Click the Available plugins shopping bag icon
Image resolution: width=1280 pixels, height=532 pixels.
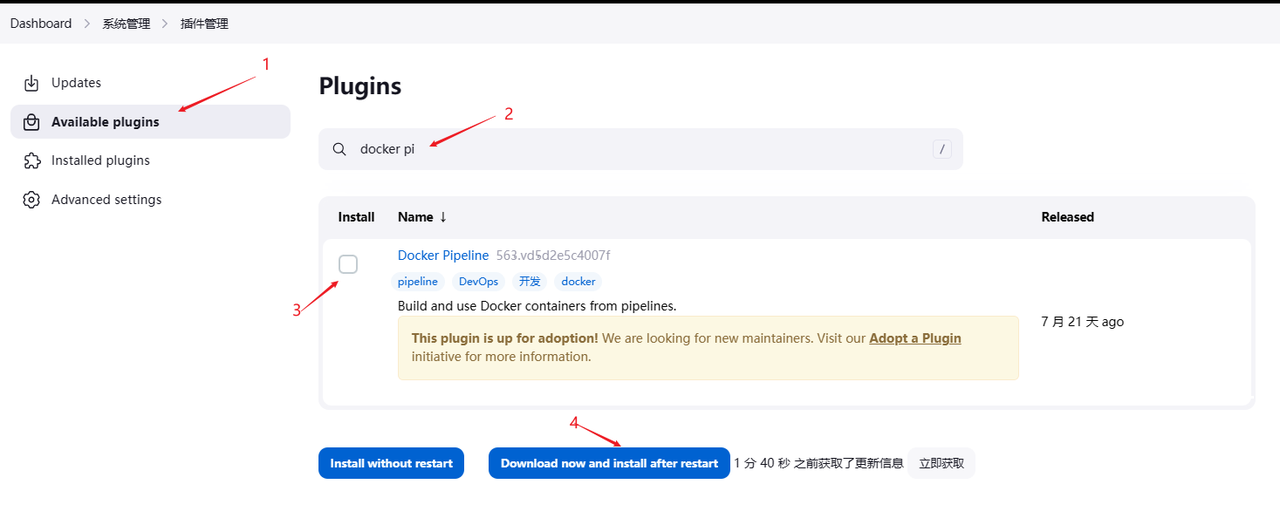point(32,122)
